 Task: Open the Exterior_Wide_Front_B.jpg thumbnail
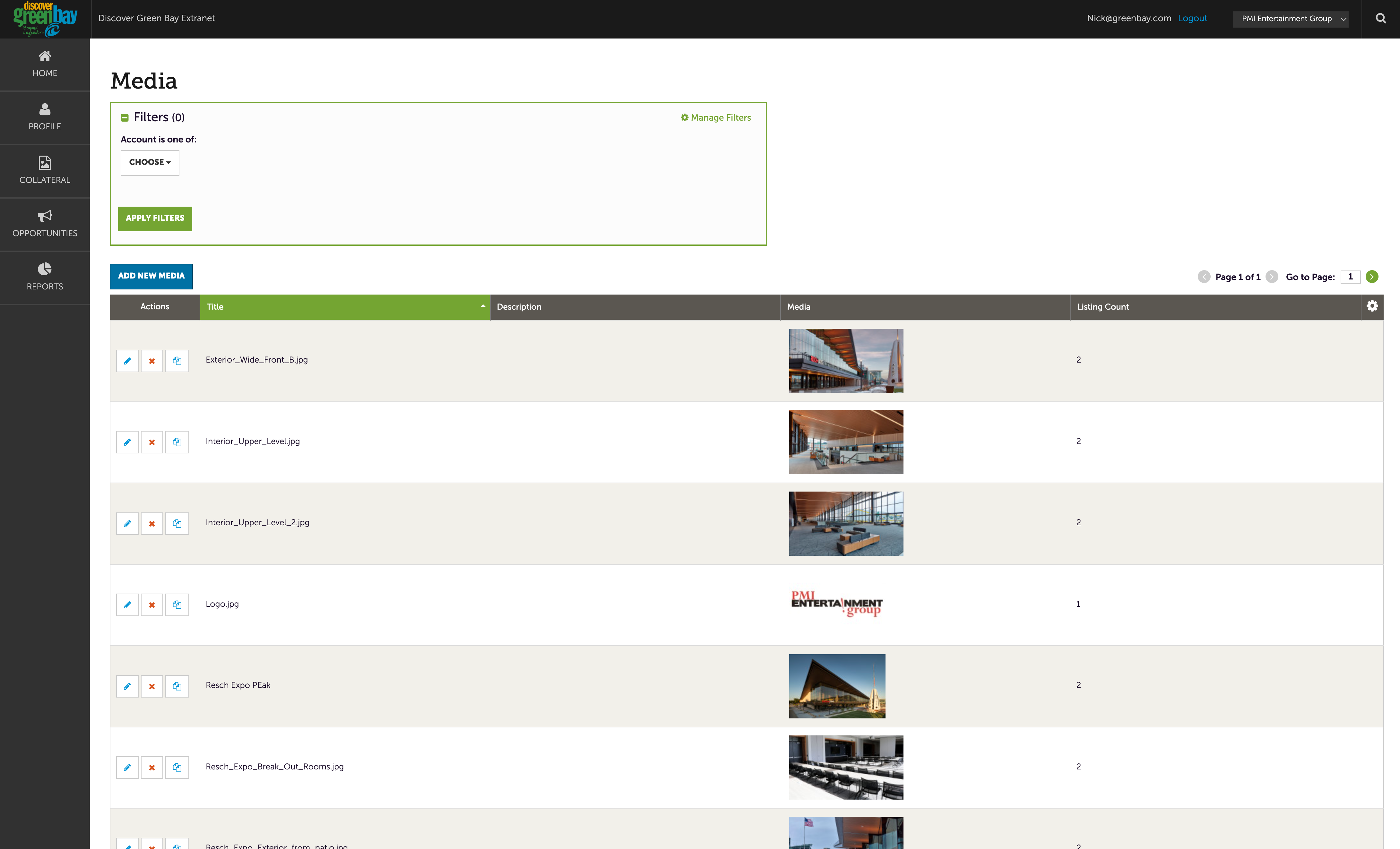(x=846, y=361)
